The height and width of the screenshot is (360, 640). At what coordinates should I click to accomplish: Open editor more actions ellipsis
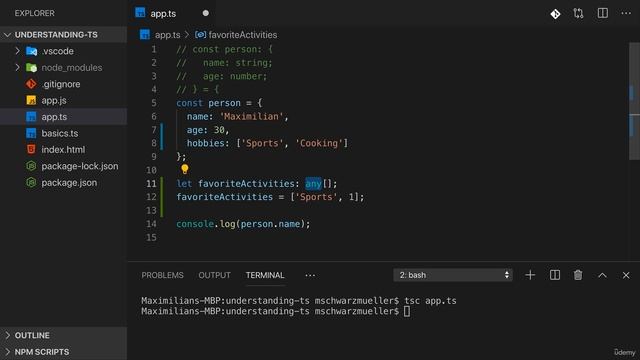coord(626,13)
